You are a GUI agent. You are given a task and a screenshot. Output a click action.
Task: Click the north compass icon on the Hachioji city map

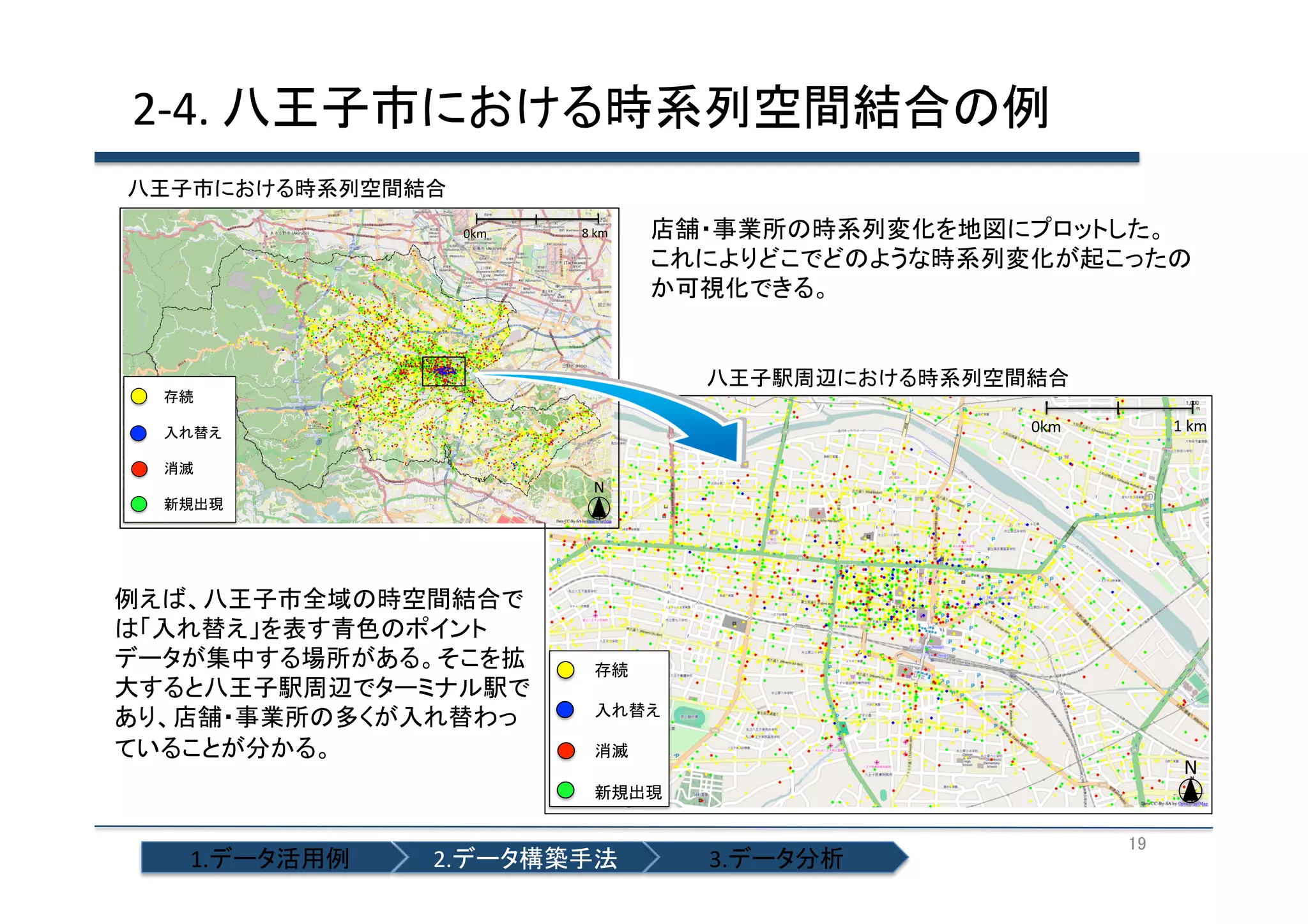[599, 508]
